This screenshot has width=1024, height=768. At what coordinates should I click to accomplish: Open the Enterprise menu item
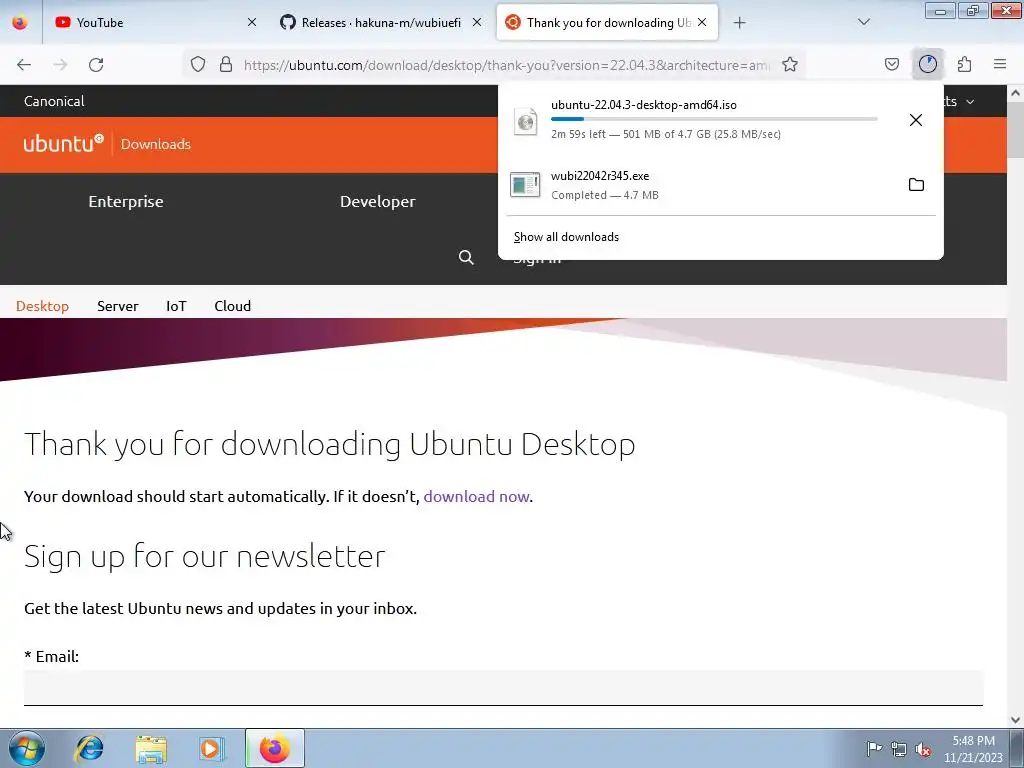[126, 202]
